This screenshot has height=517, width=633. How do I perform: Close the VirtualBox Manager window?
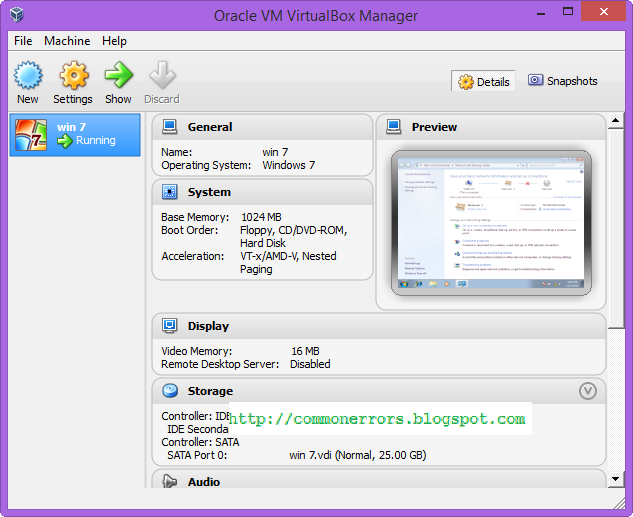[603, 11]
